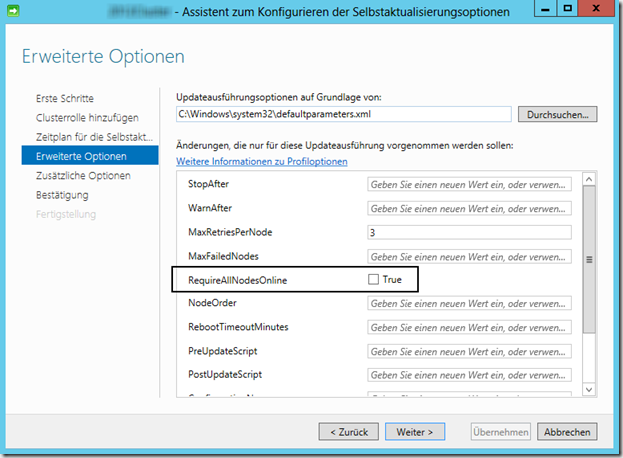Click the scroll up arrow of options list
Viewport: 623px width, 458px height.
pos(589,179)
